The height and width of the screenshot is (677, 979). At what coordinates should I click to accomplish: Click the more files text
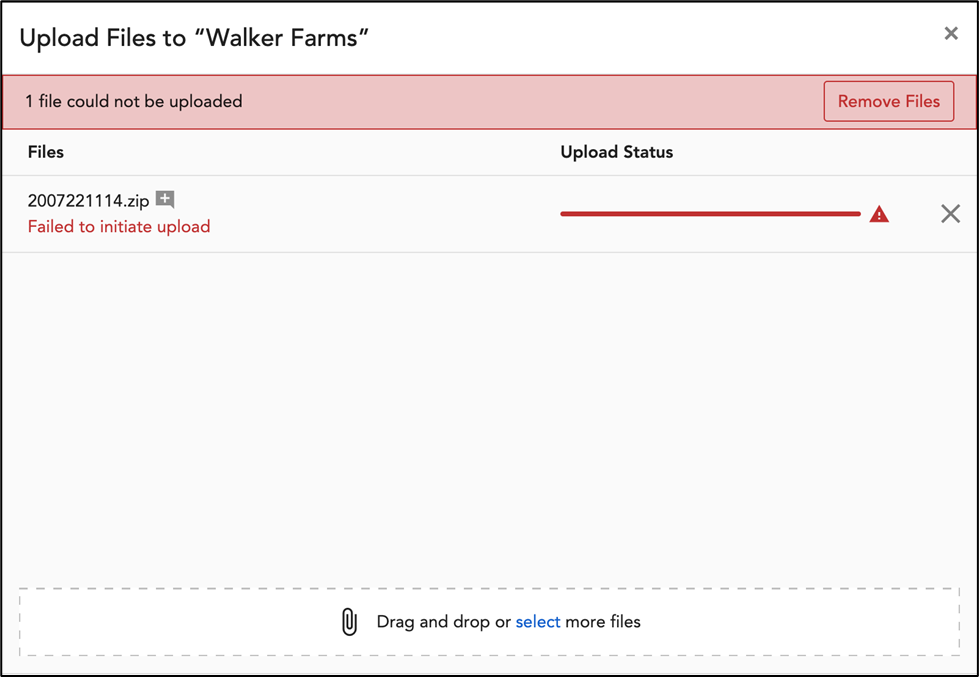click(x=603, y=622)
